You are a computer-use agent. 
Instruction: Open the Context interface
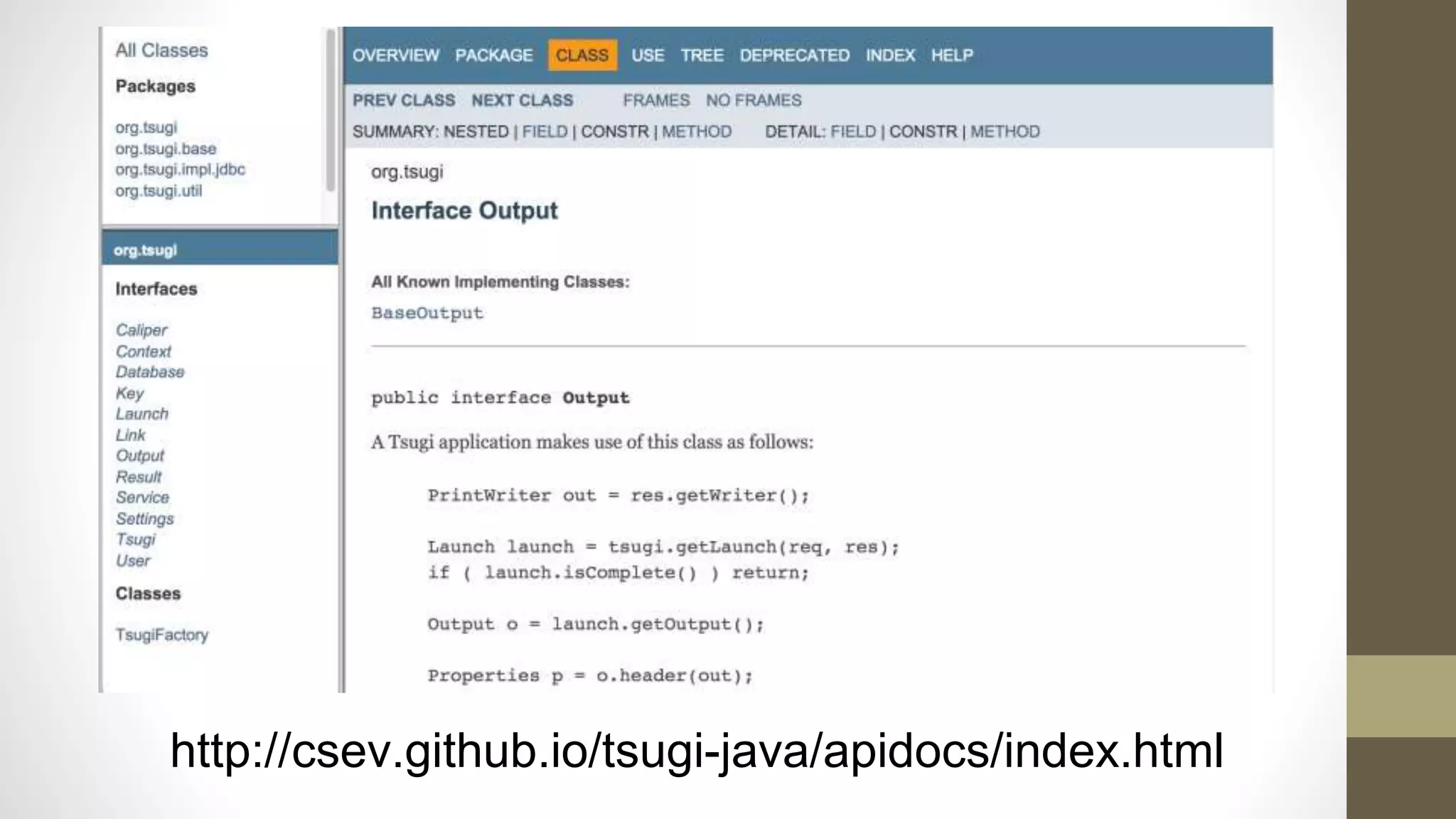[x=143, y=351]
